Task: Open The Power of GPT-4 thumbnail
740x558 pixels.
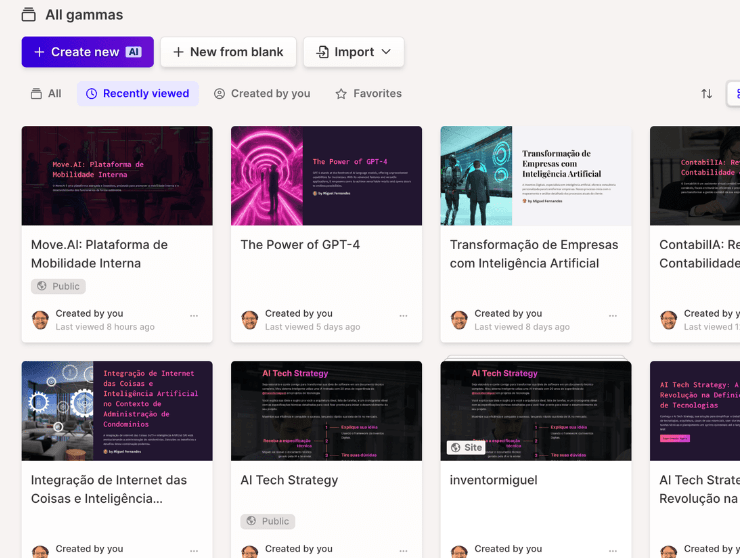Action: (326, 175)
